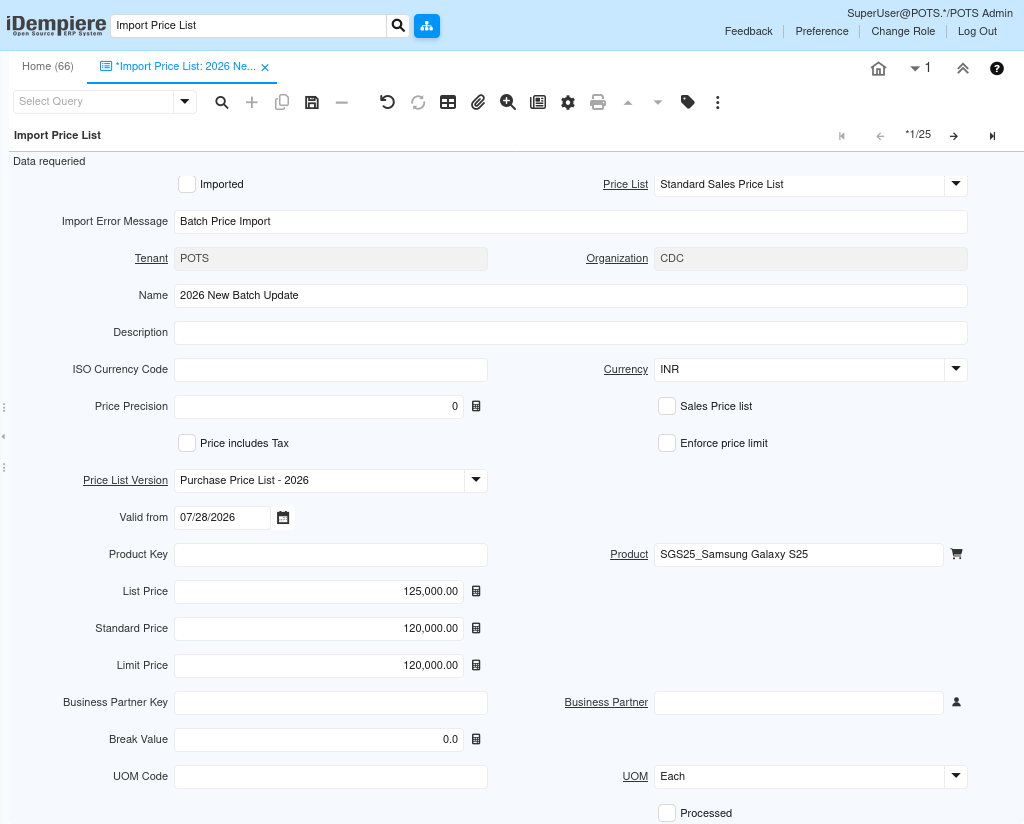Click the zoom across icon
This screenshot has height=824, width=1024.
tap(507, 103)
